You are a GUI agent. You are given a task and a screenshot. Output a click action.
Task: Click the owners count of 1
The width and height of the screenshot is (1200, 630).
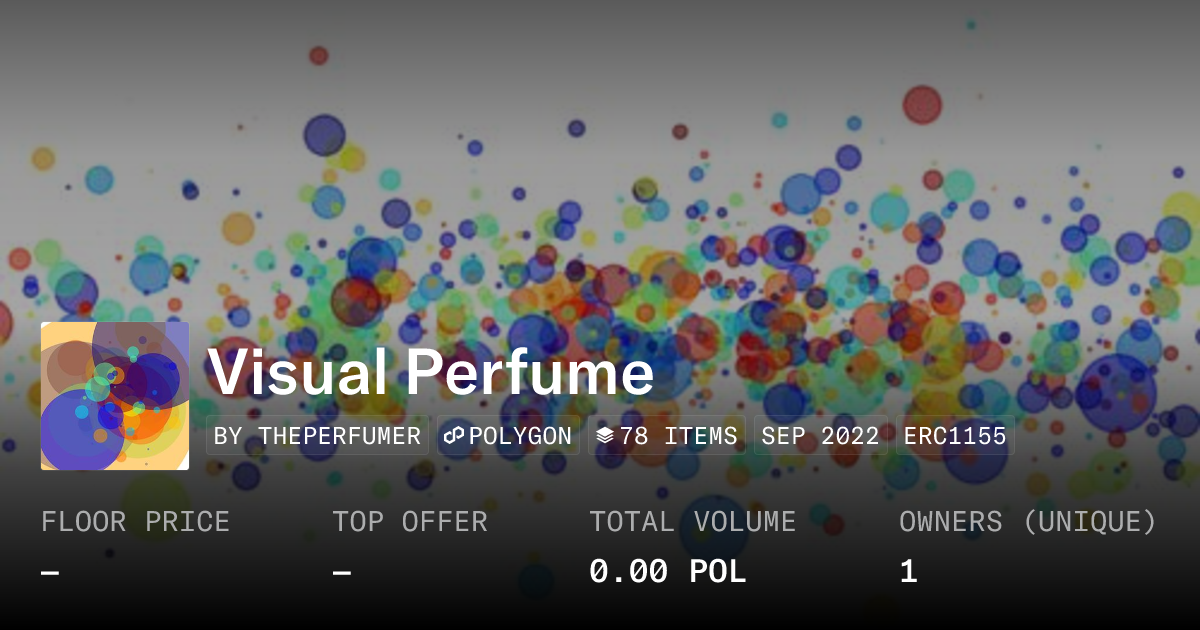coord(906,571)
